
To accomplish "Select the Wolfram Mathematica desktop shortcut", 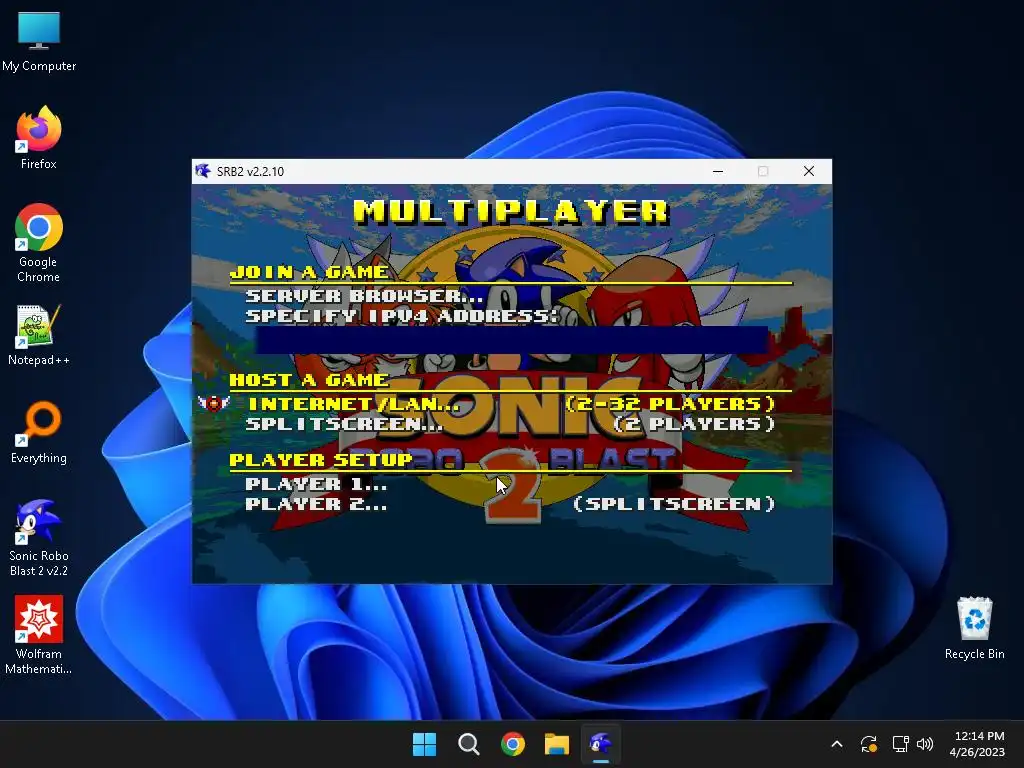I will click(x=39, y=635).
